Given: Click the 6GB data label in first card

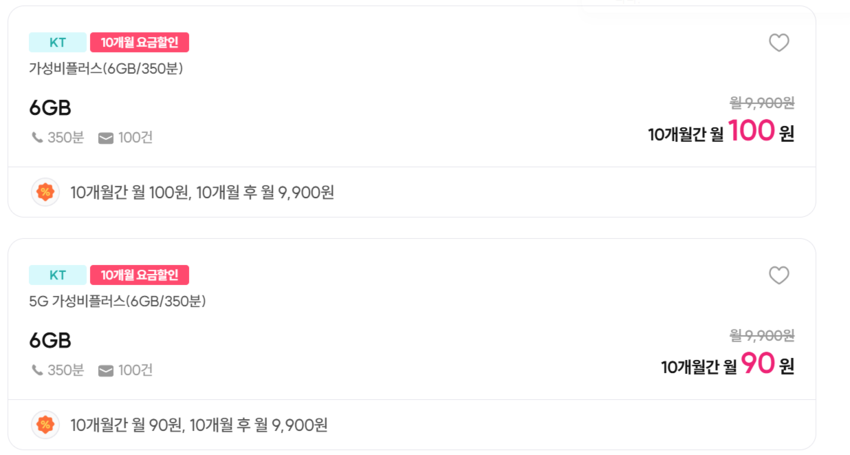Looking at the screenshot, I should 50,108.
